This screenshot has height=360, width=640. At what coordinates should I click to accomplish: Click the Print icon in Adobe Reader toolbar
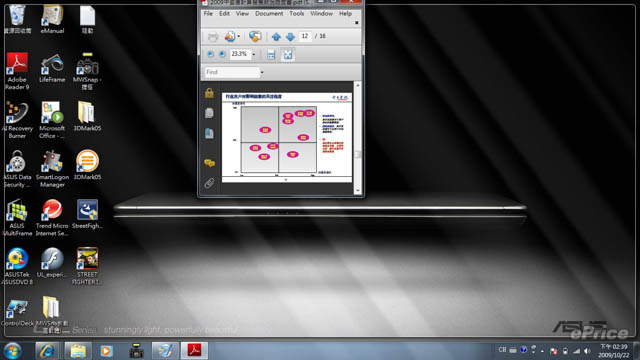(x=213, y=37)
